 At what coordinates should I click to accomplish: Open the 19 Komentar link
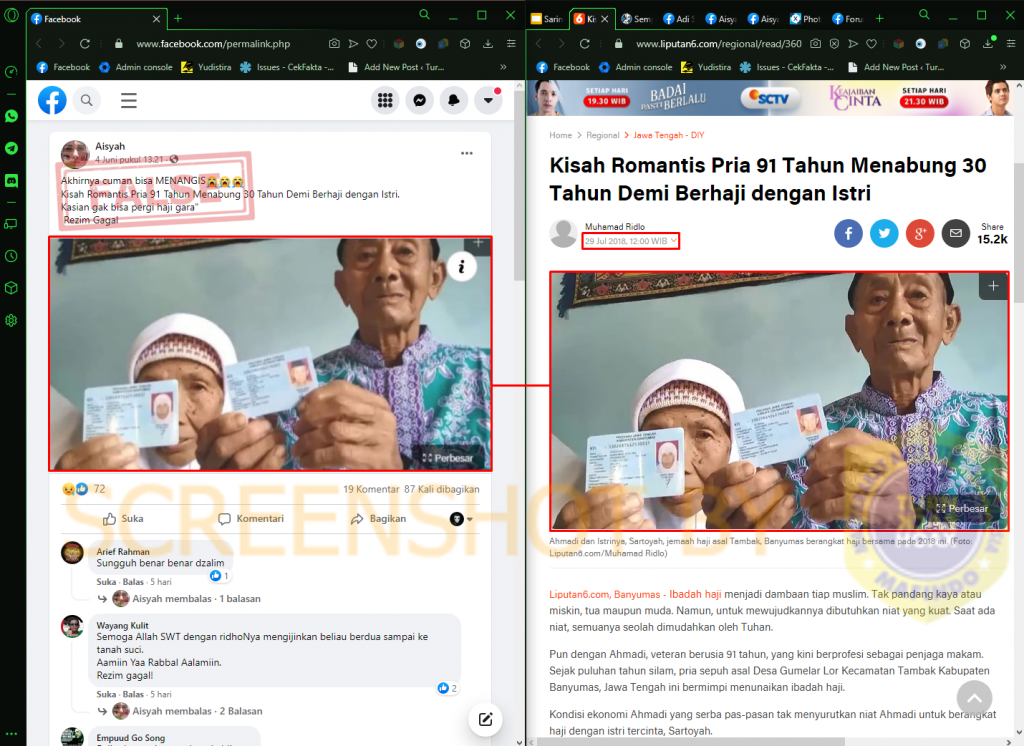point(371,489)
